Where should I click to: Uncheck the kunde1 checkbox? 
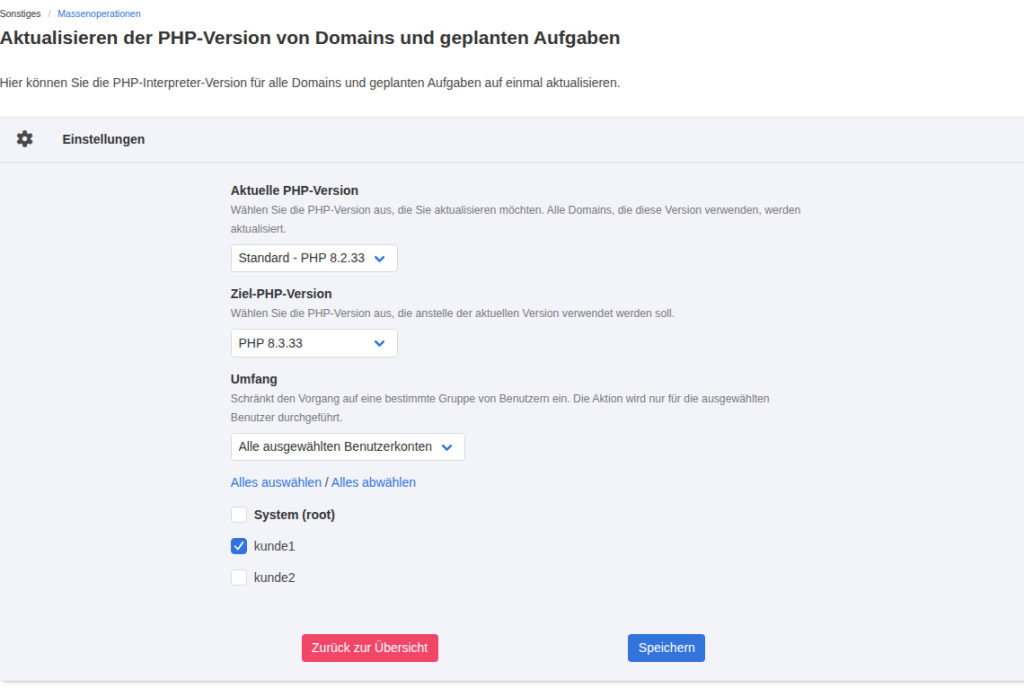pos(239,546)
